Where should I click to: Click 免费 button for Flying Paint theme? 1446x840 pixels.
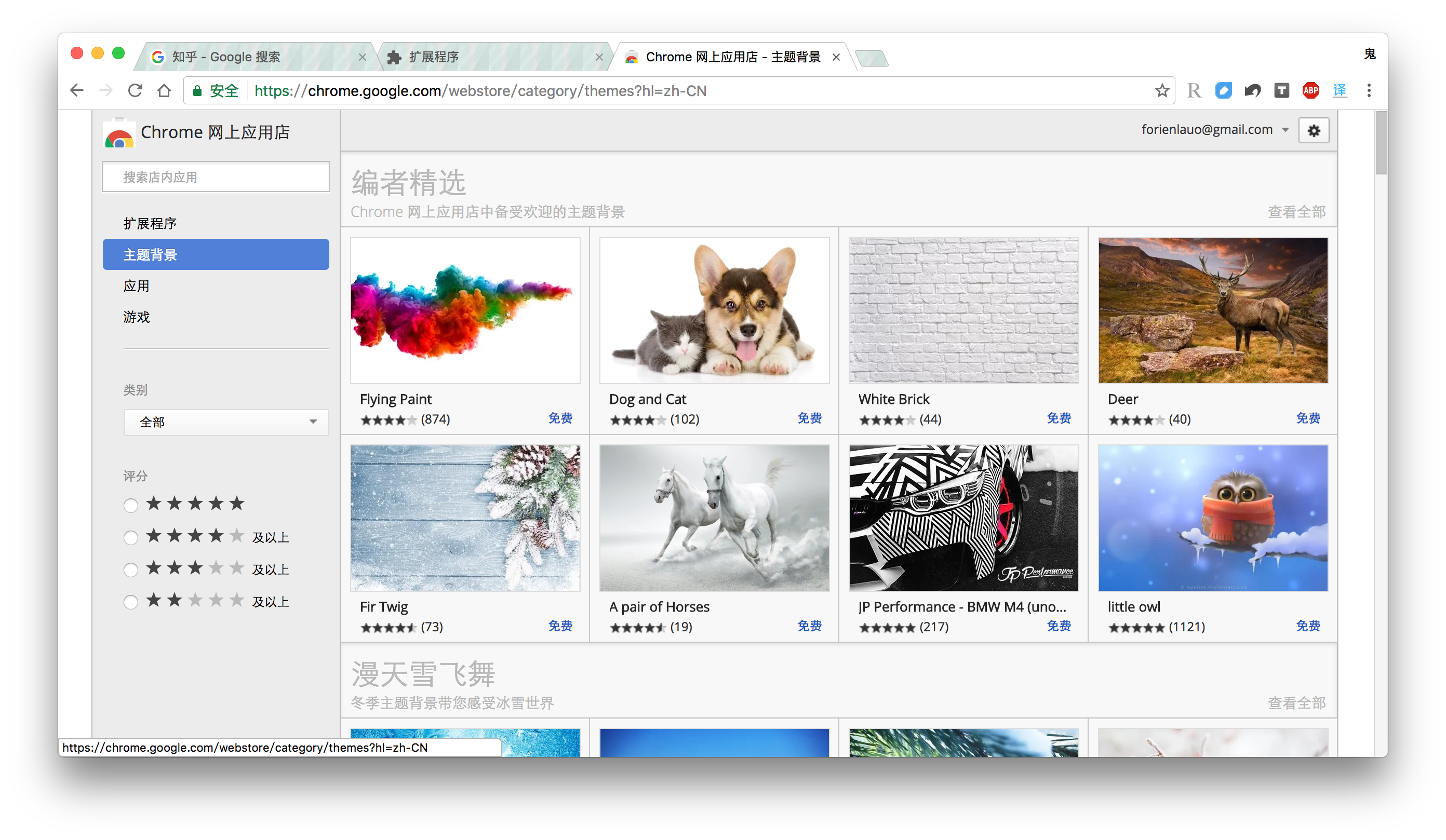click(559, 418)
